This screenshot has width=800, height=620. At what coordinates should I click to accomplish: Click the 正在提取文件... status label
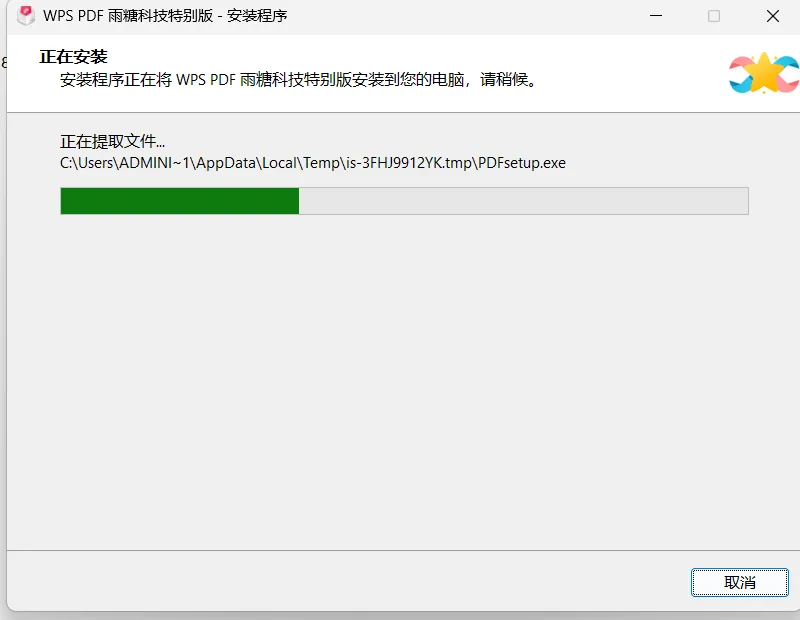(x=112, y=141)
